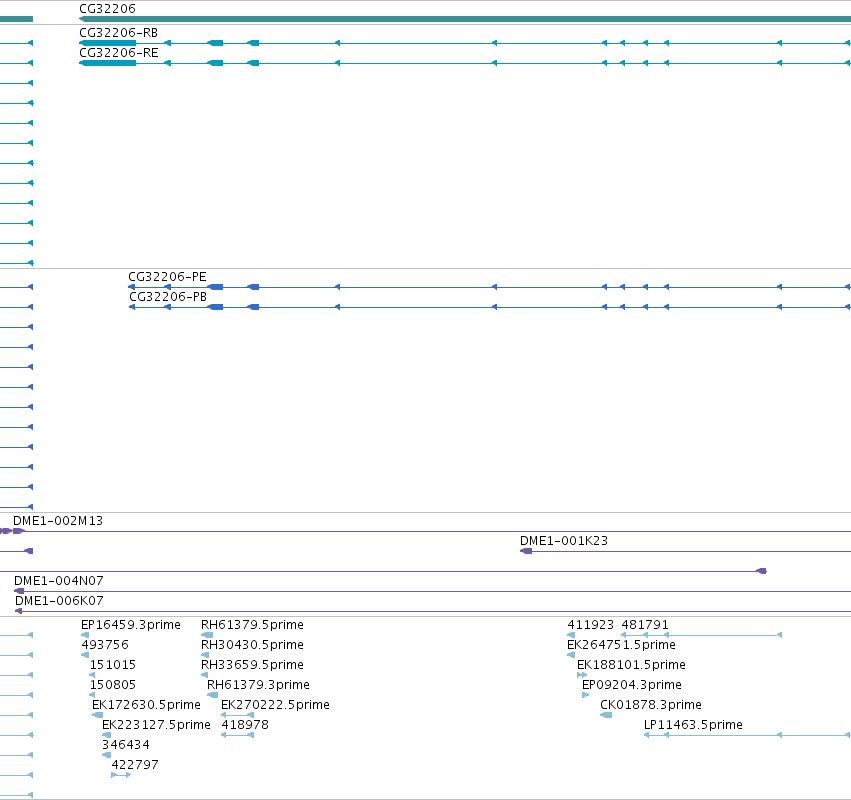
Task: Click the 422797 EST feature glyph
Action: coord(121,775)
